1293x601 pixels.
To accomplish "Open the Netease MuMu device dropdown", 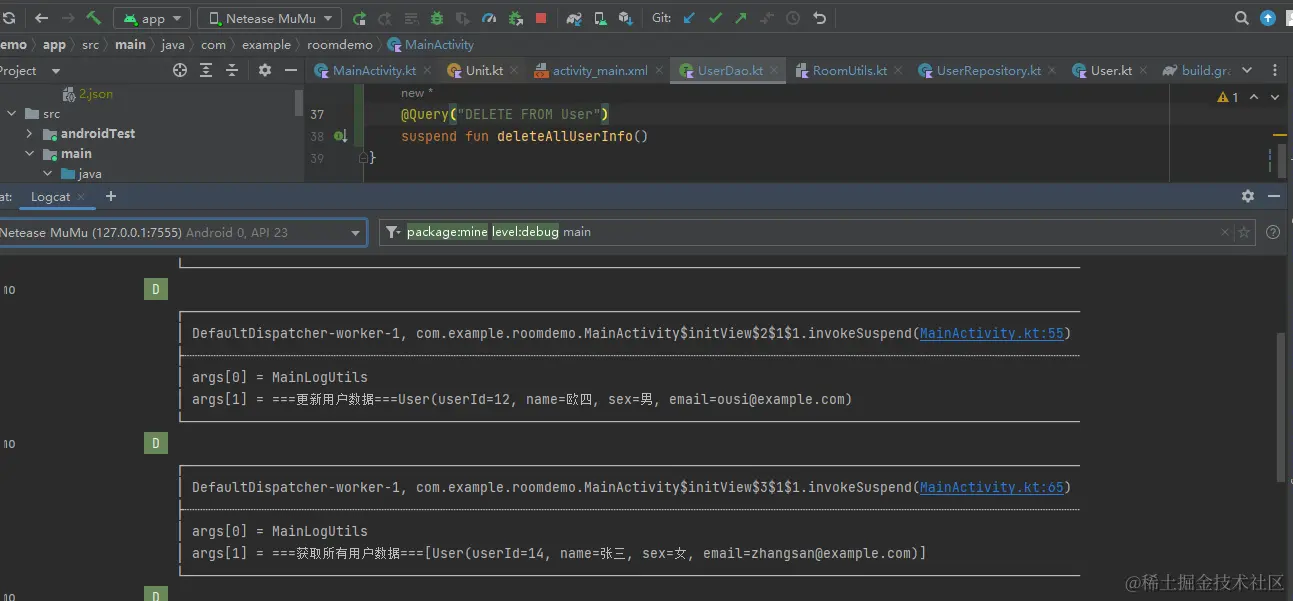I will [x=269, y=18].
